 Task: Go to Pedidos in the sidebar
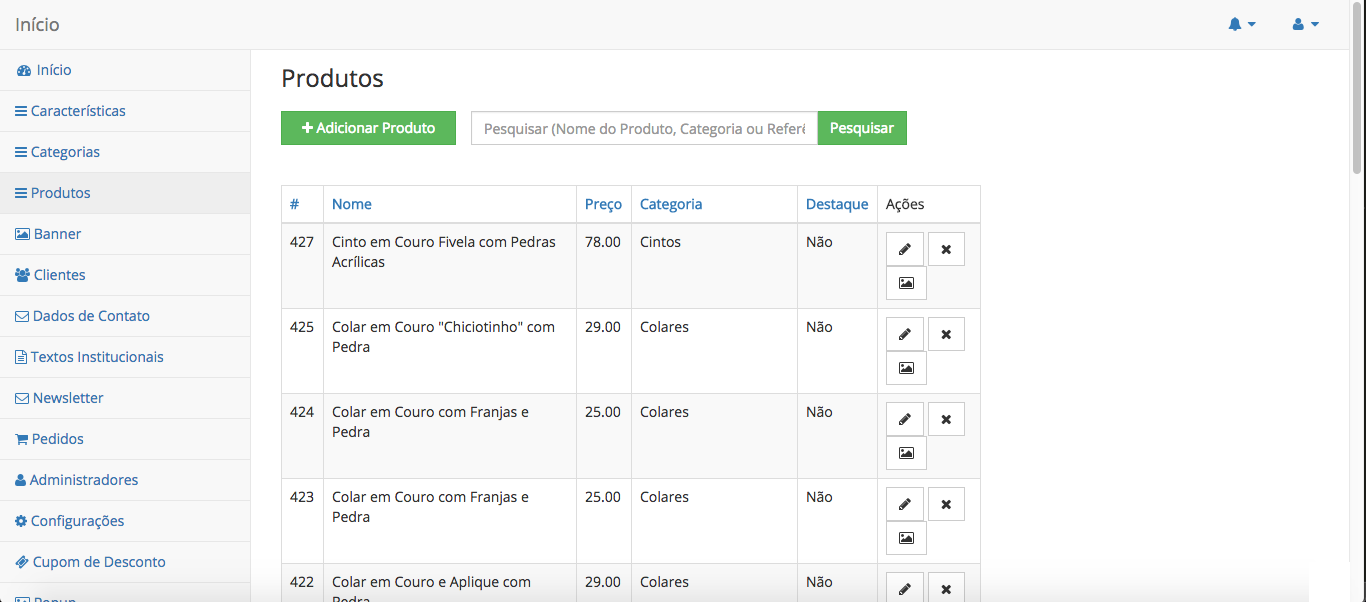(x=57, y=439)
